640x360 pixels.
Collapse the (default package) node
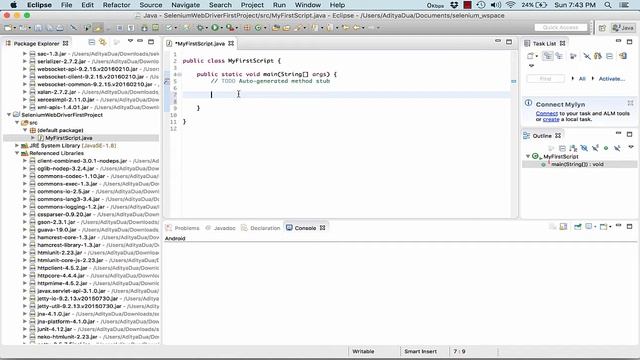click(x=25, y=130)
